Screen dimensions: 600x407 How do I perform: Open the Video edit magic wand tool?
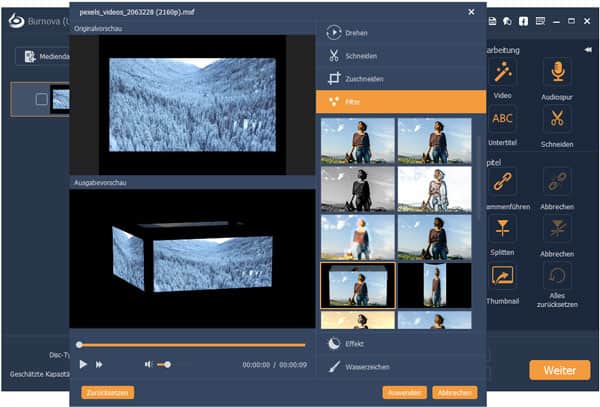[502, 71]
